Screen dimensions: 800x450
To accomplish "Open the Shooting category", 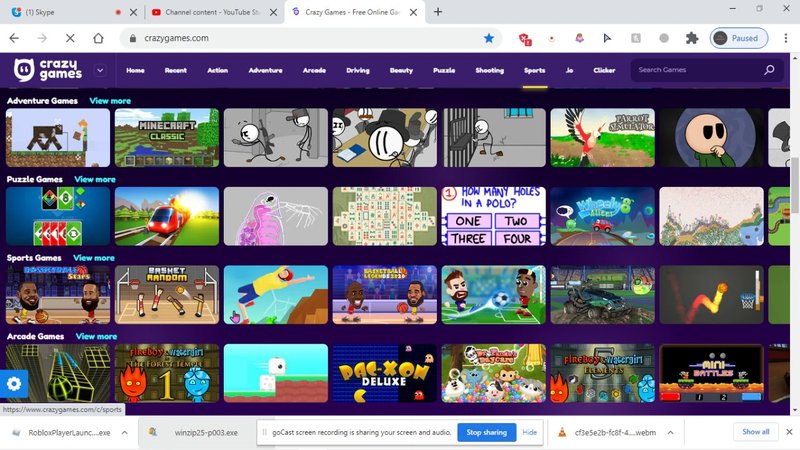I will click(x=489, y=70).
